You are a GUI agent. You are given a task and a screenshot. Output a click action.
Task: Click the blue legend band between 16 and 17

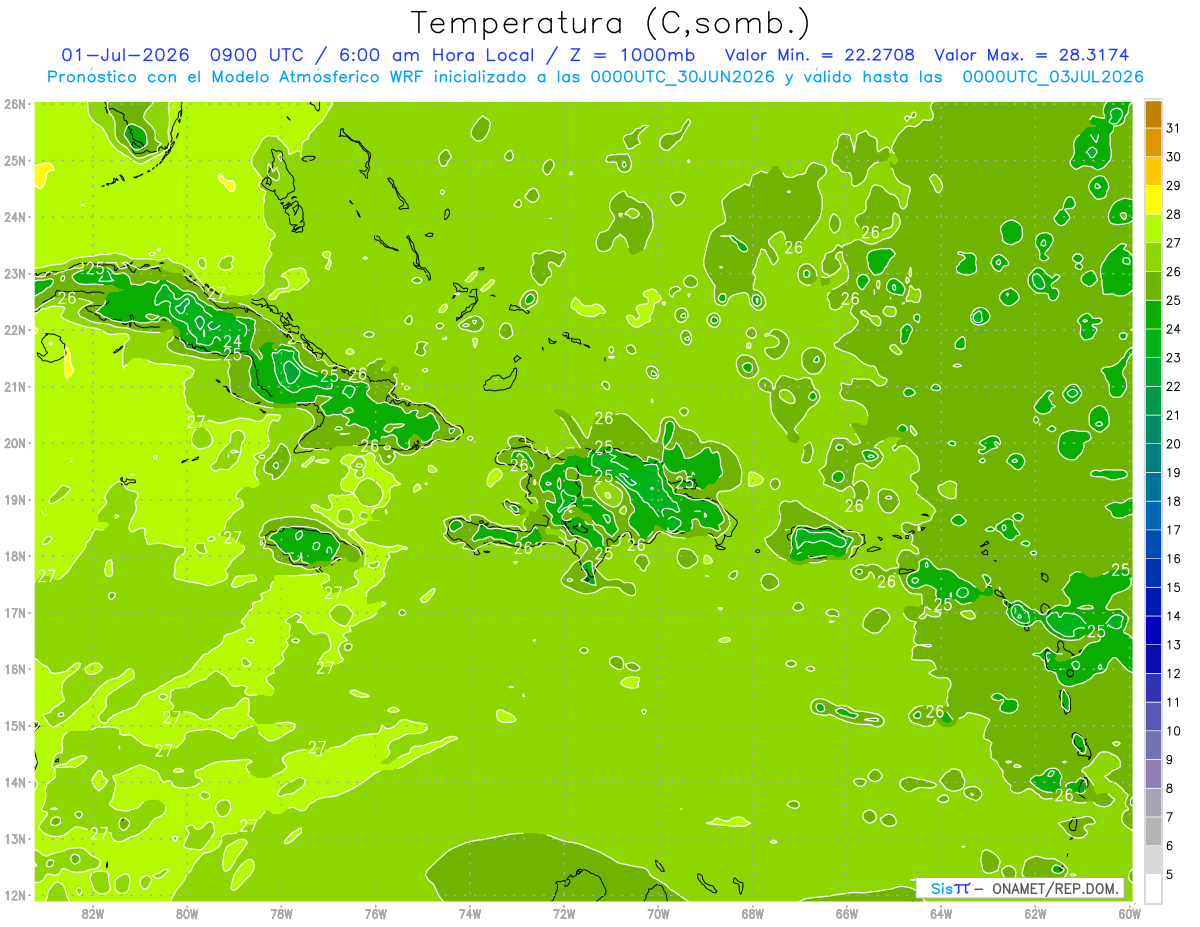[1153, 544]
